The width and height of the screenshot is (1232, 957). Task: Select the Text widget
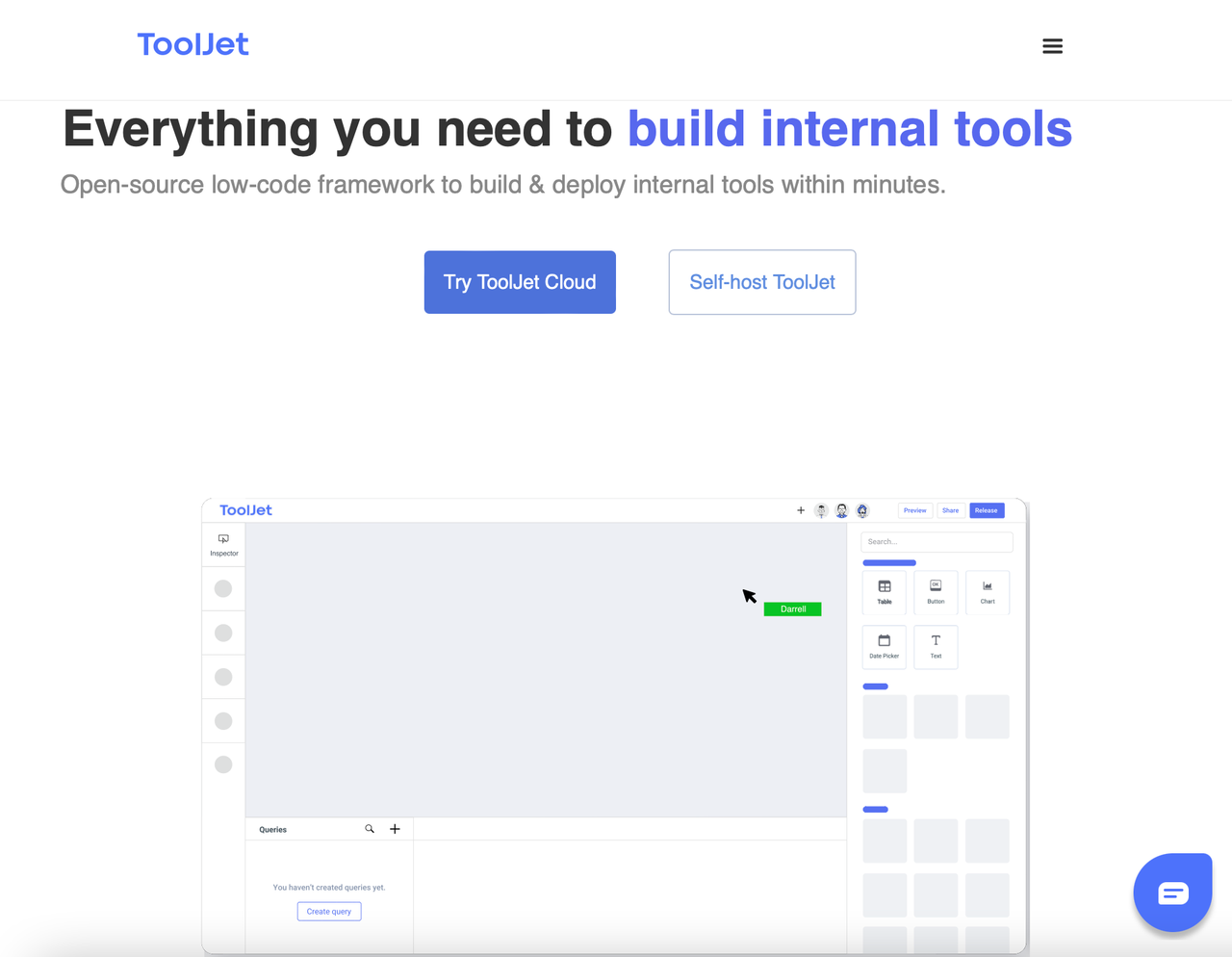(x=936, y=646)
